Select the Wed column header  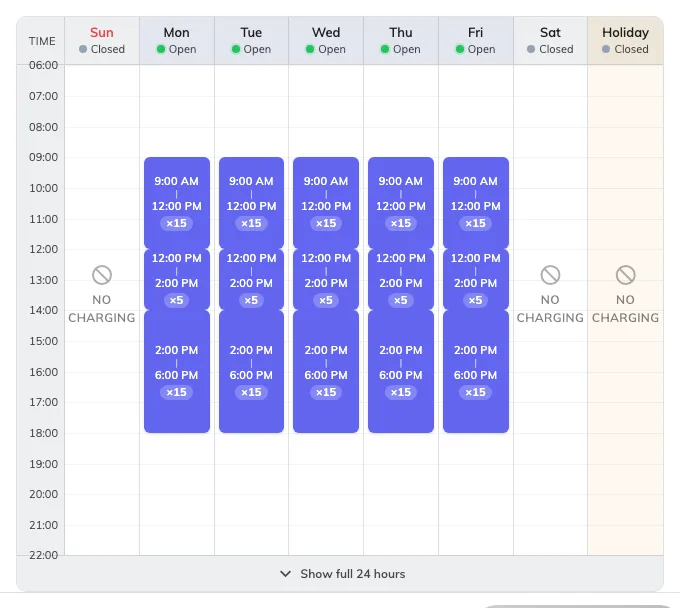(x=326, y=41)
